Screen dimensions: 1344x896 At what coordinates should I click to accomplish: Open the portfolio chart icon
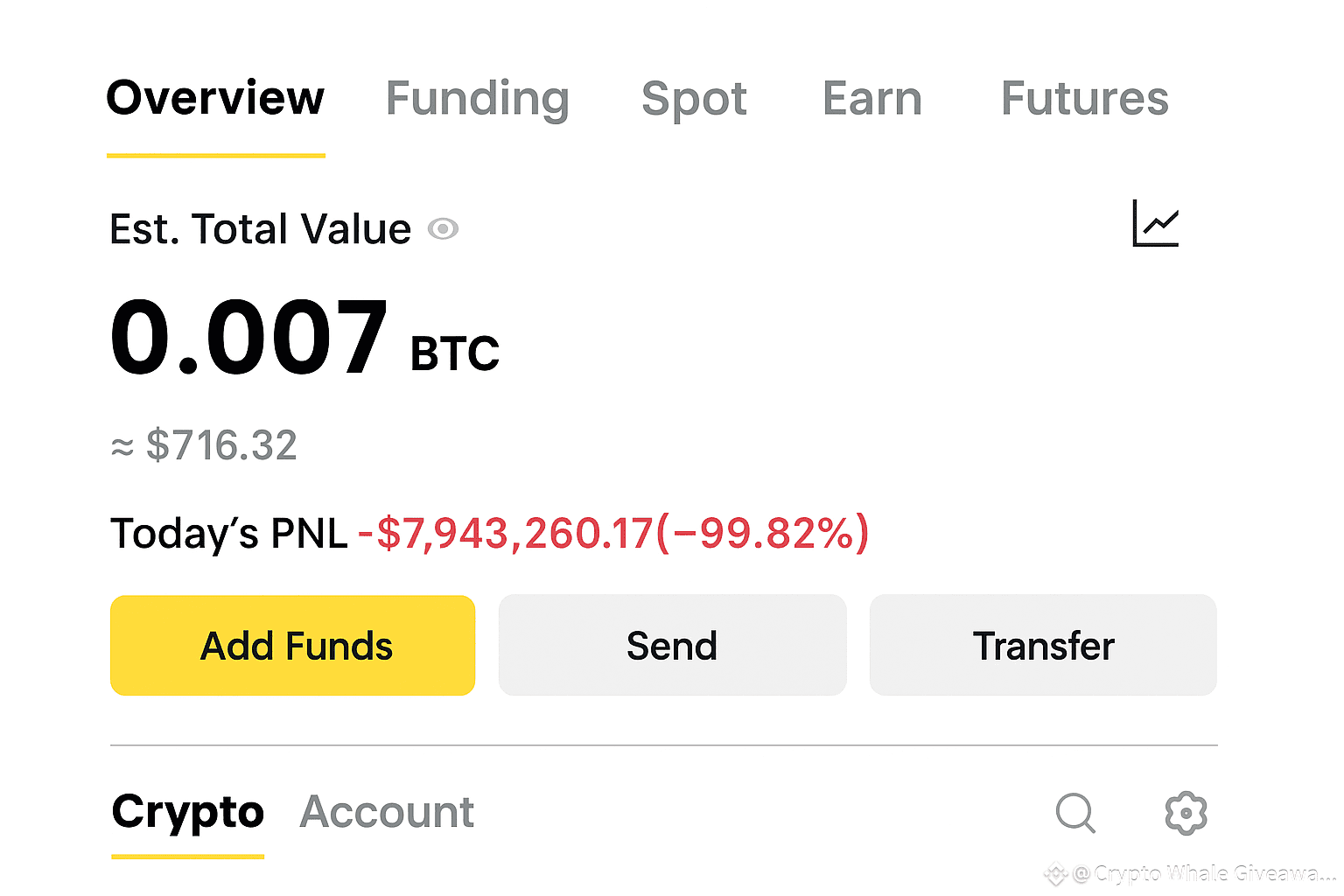tap(1155, 223)
